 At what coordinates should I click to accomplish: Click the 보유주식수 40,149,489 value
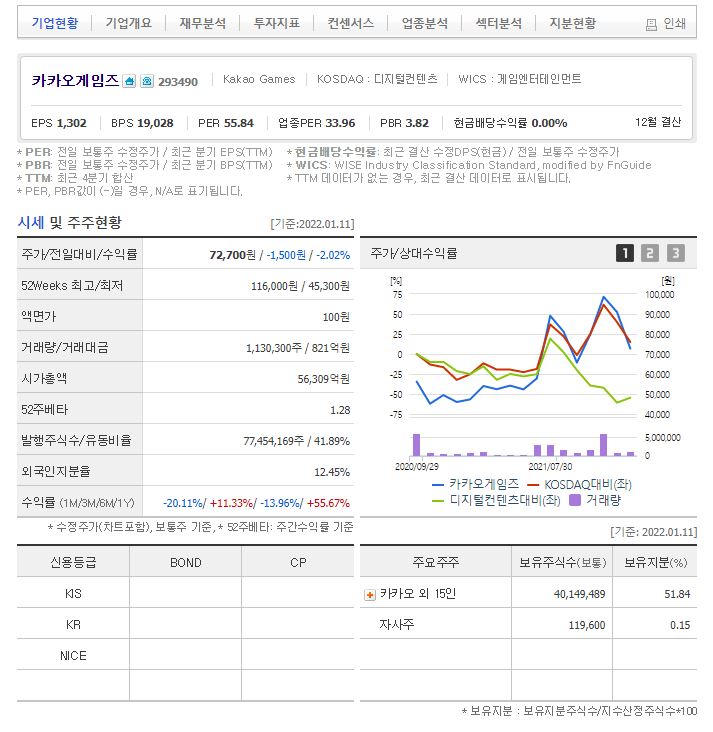tap(579, 594)
